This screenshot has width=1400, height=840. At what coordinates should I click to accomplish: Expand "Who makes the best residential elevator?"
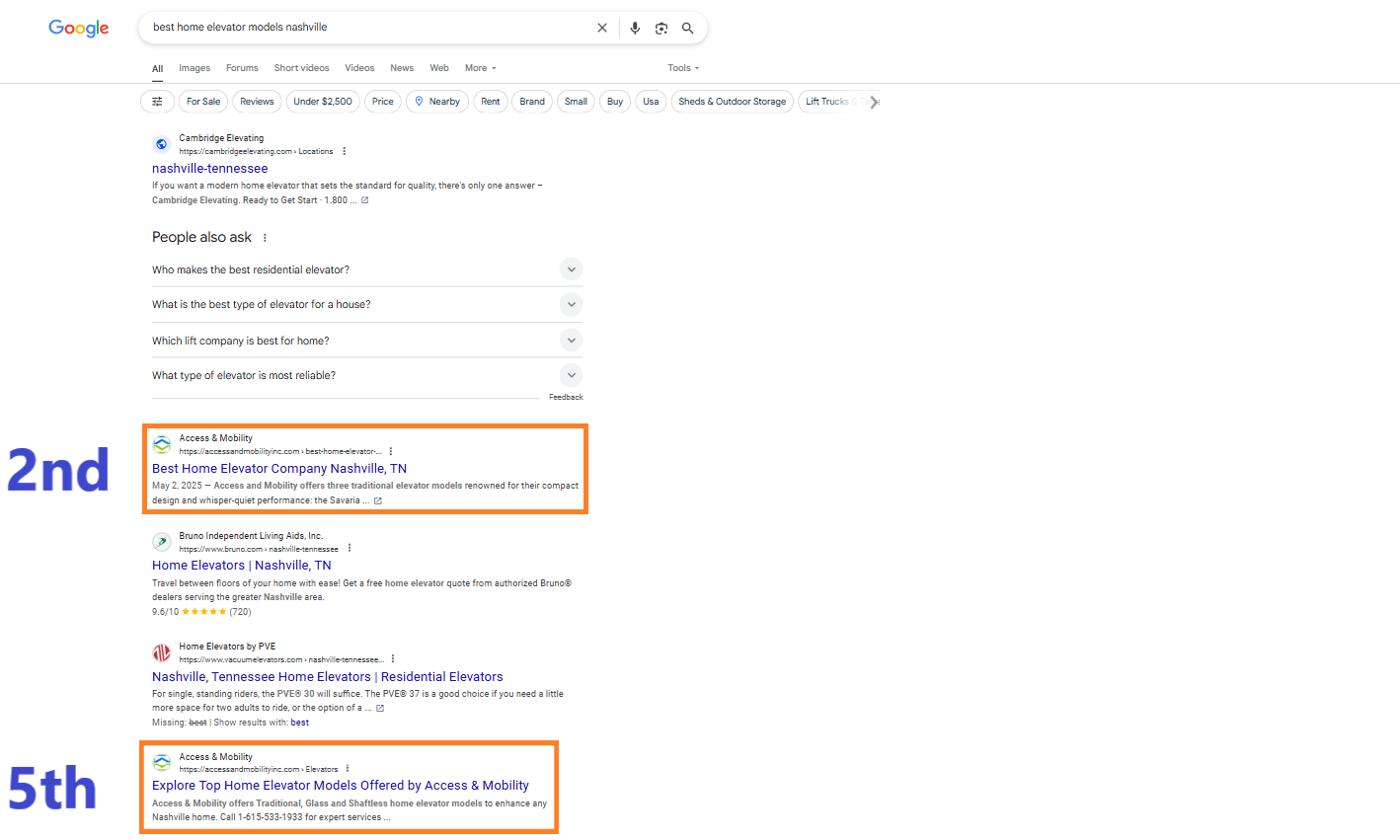click(x=367, y=269)
